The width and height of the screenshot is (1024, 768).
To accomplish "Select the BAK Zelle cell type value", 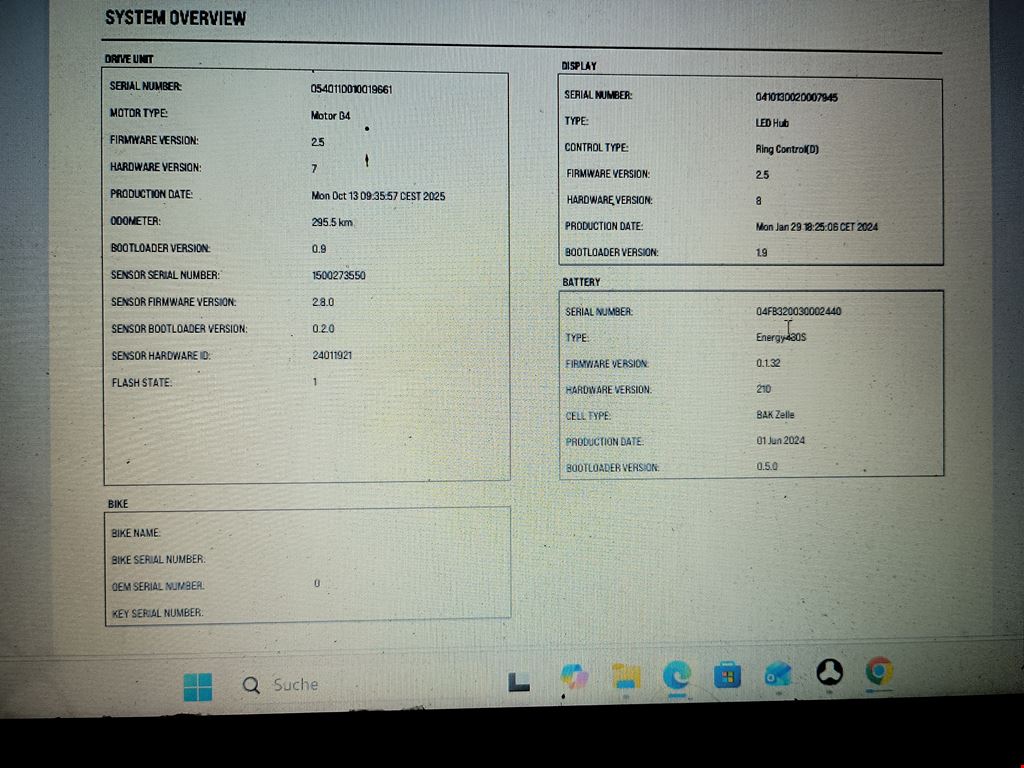I will (x=775, y=414).
